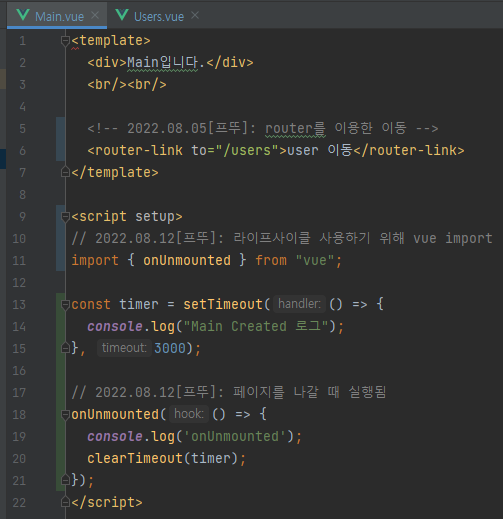
Task: Click the 'handler:' inlay hint
Action: [299, 304]
